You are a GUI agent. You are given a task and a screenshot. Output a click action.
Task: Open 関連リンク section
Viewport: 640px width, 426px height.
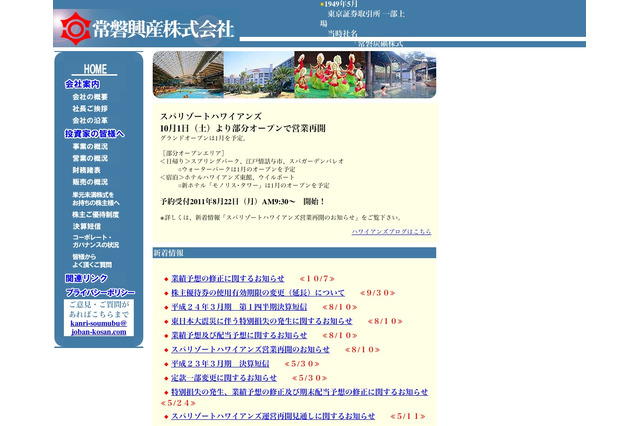coord(86,278)
